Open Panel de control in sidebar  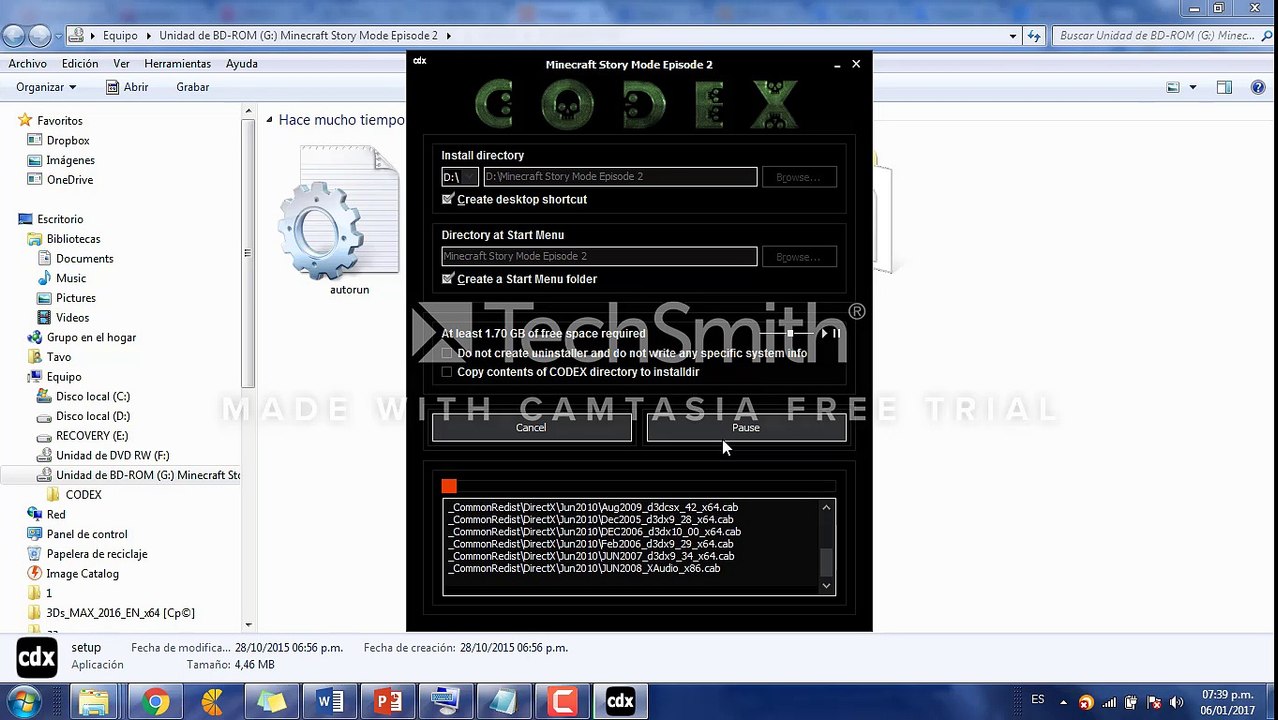click(x=87, y=534)
